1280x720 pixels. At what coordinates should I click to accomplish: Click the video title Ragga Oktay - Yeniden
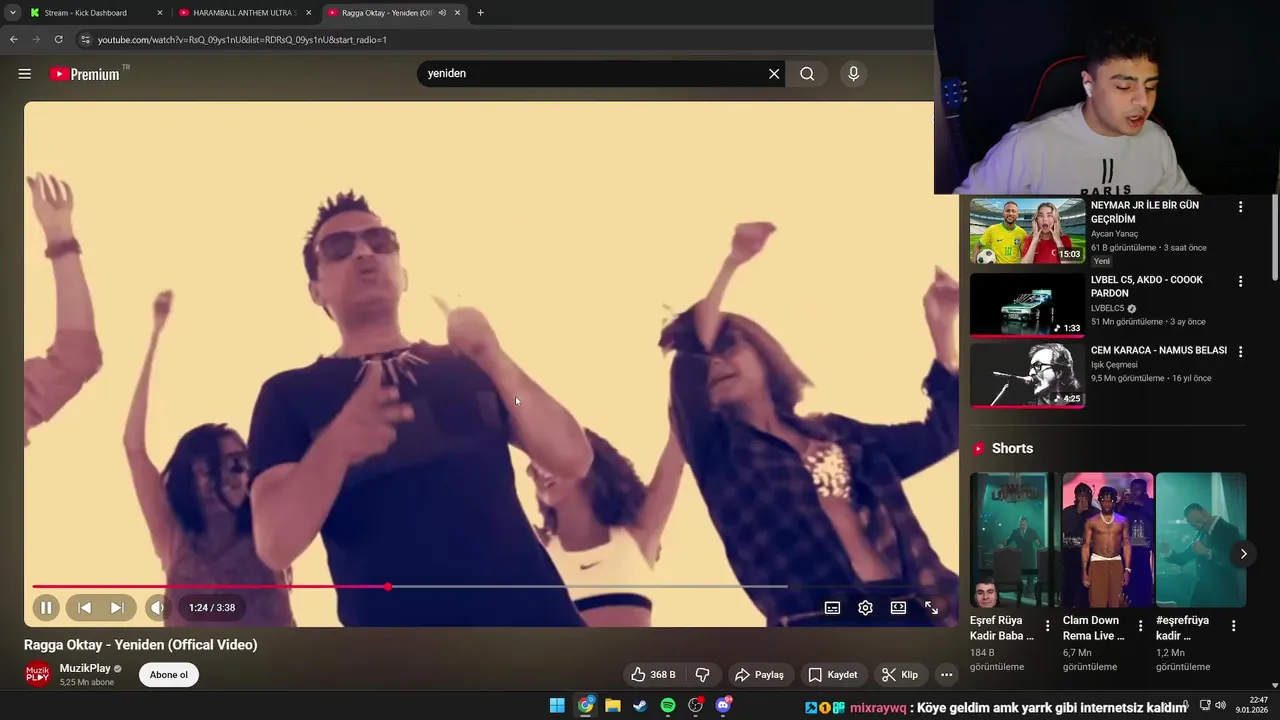(x=141, y=645)
